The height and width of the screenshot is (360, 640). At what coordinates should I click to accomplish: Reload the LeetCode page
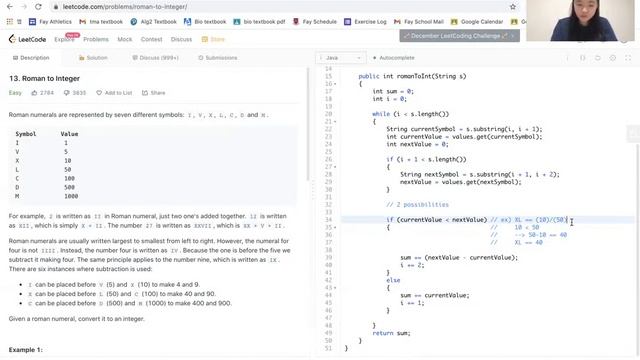(38, 7)
